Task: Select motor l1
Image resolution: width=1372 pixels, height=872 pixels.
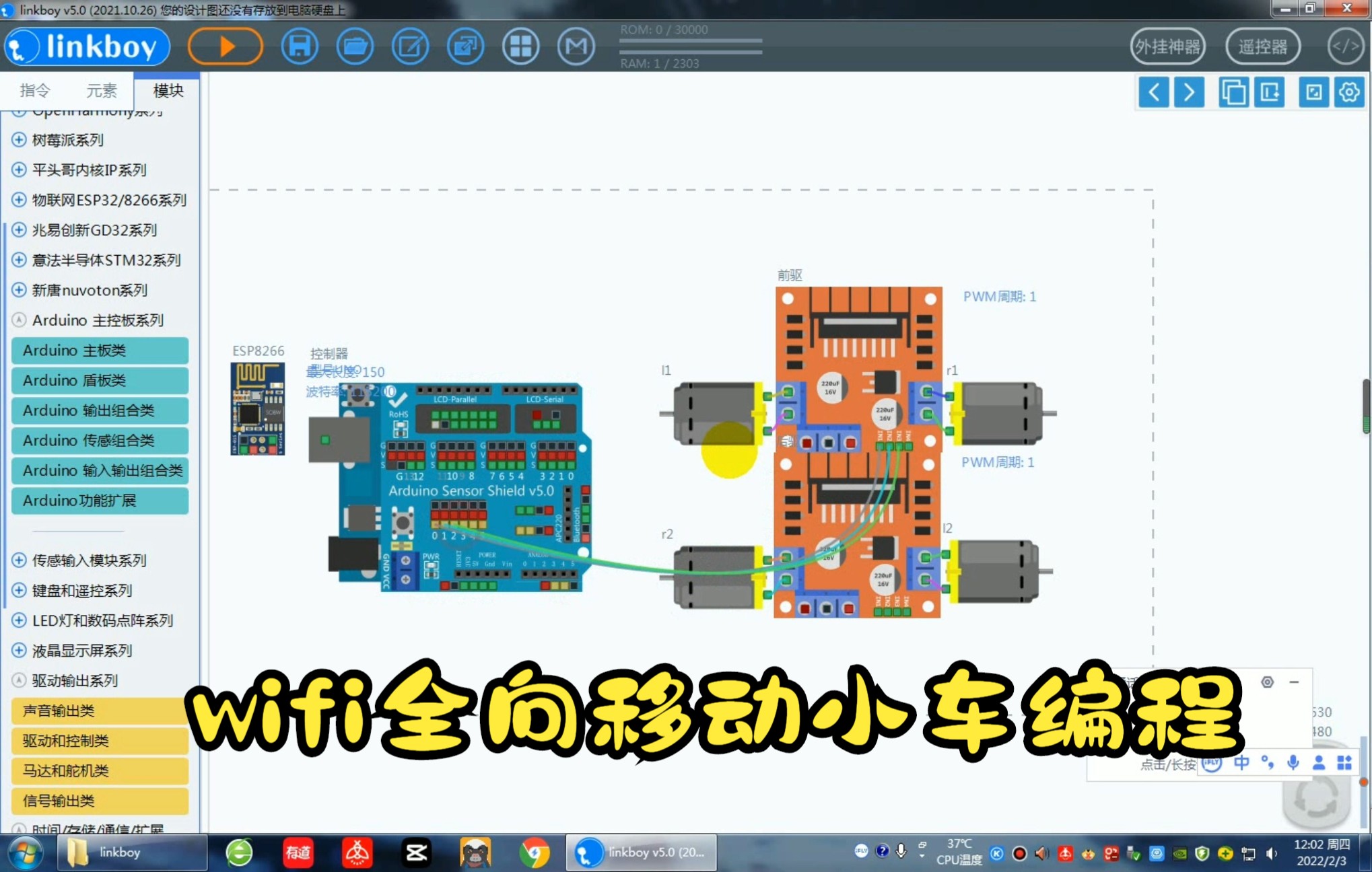Action: click(x=715, y=413)
